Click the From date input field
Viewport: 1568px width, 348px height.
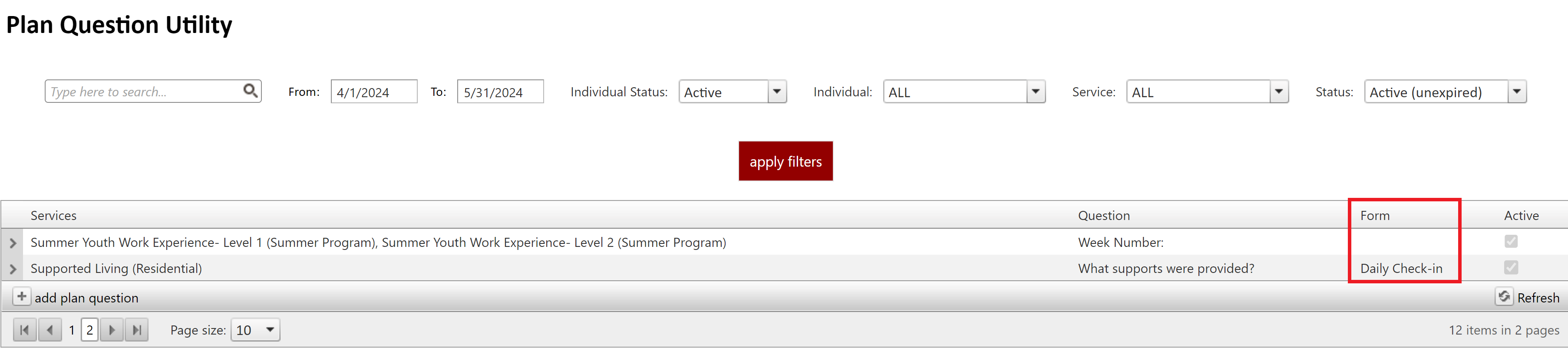click(x=374, y=92)
